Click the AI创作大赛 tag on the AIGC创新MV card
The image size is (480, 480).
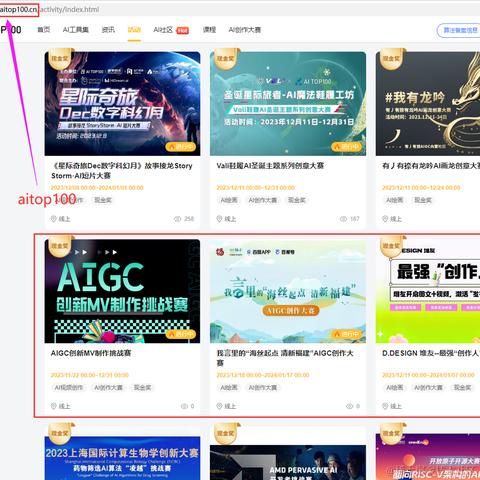pyautogui.click(x=108, y=387)
